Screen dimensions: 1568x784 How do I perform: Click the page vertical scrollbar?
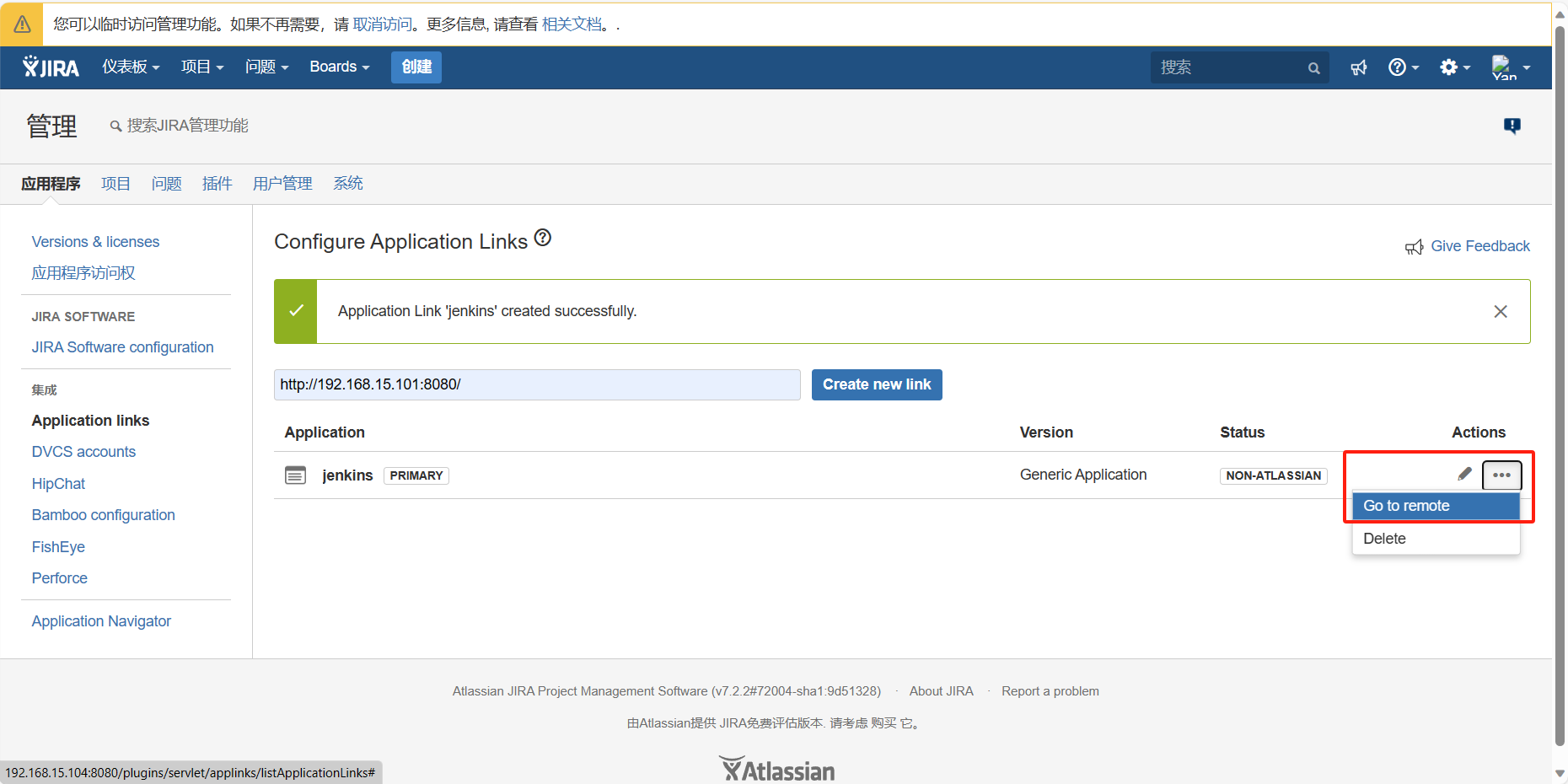pyautogui.click(x=1560, y=388)
